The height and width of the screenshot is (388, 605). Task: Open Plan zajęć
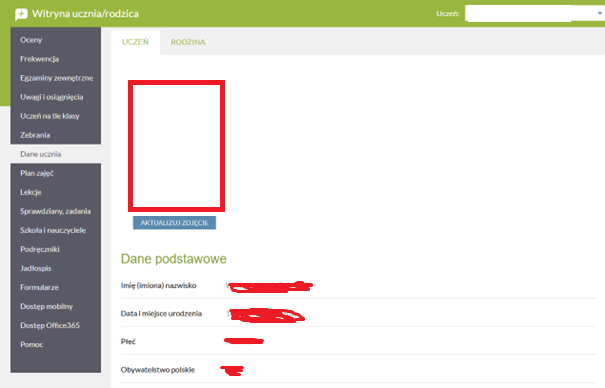point(56,173)
